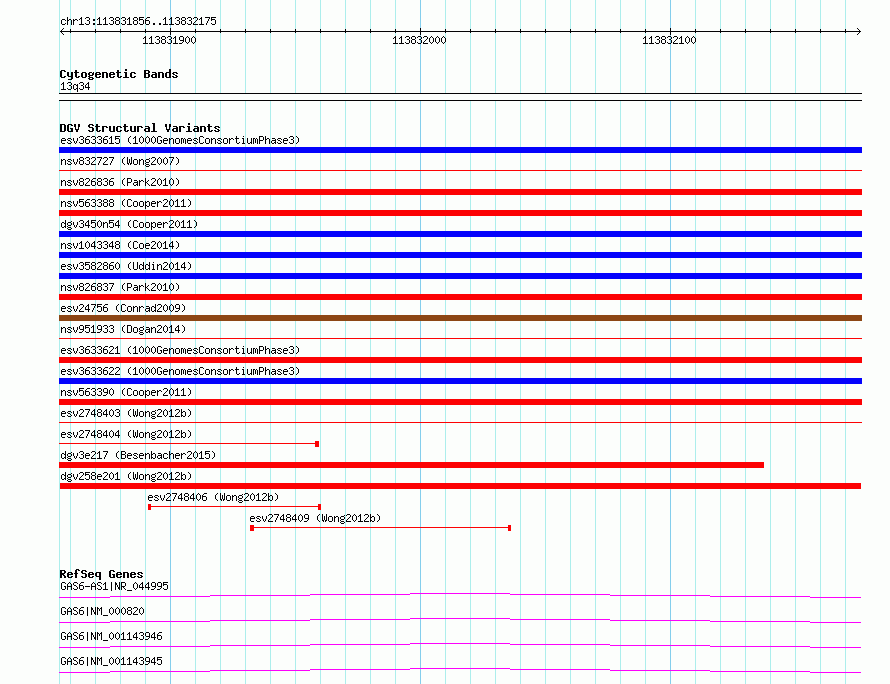Select the 13q34 band label

point(75,87)
